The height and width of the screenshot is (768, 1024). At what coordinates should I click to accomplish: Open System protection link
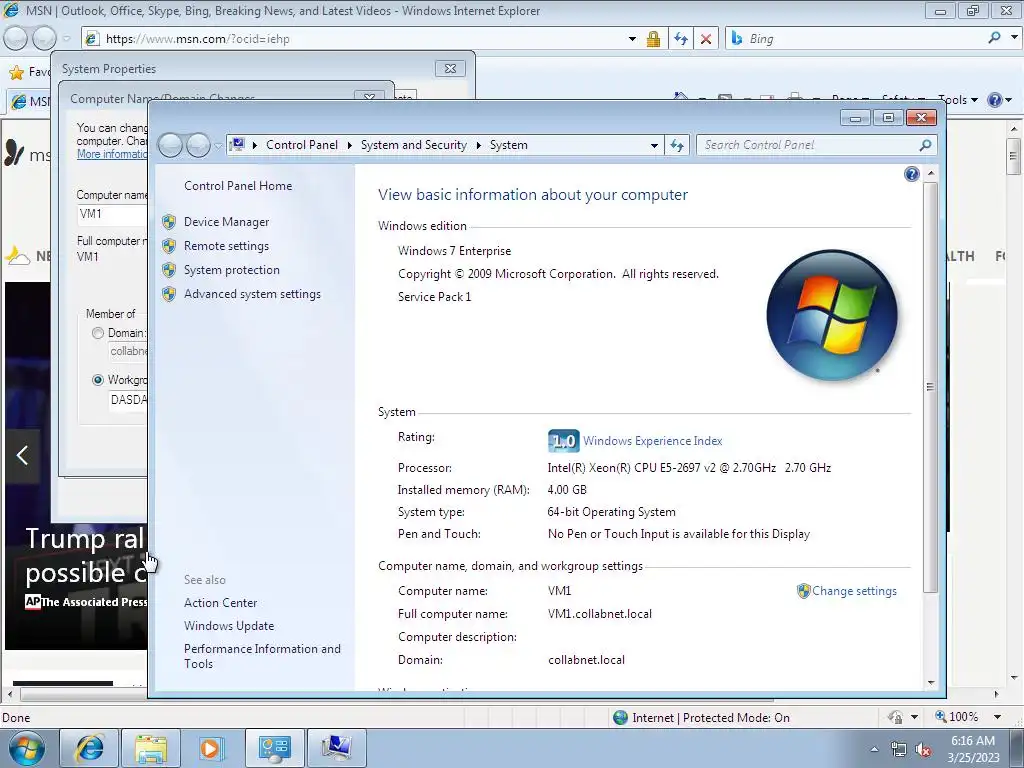tap(231, 270)
